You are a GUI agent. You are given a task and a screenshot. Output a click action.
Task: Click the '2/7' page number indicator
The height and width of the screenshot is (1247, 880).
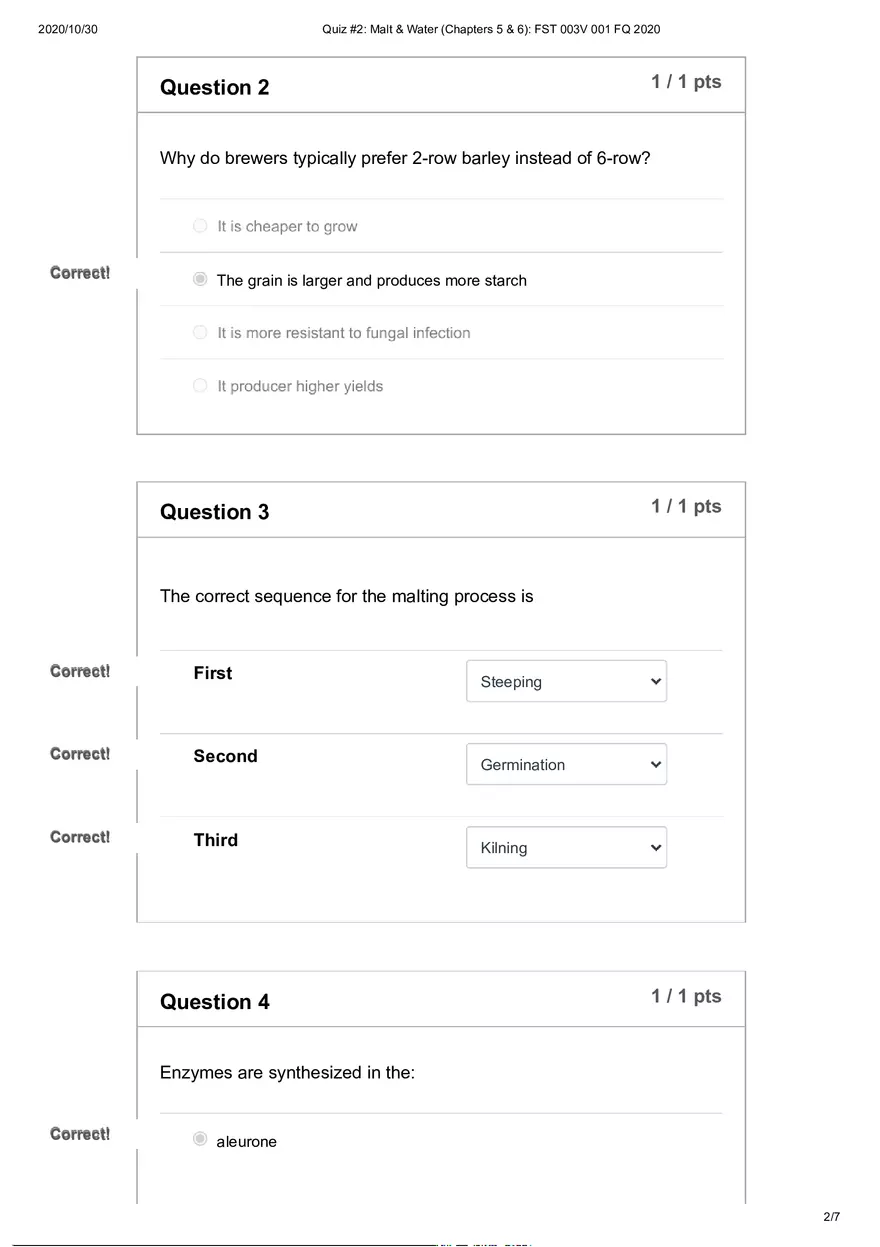pyautogui.click(x=832, y=1217)
